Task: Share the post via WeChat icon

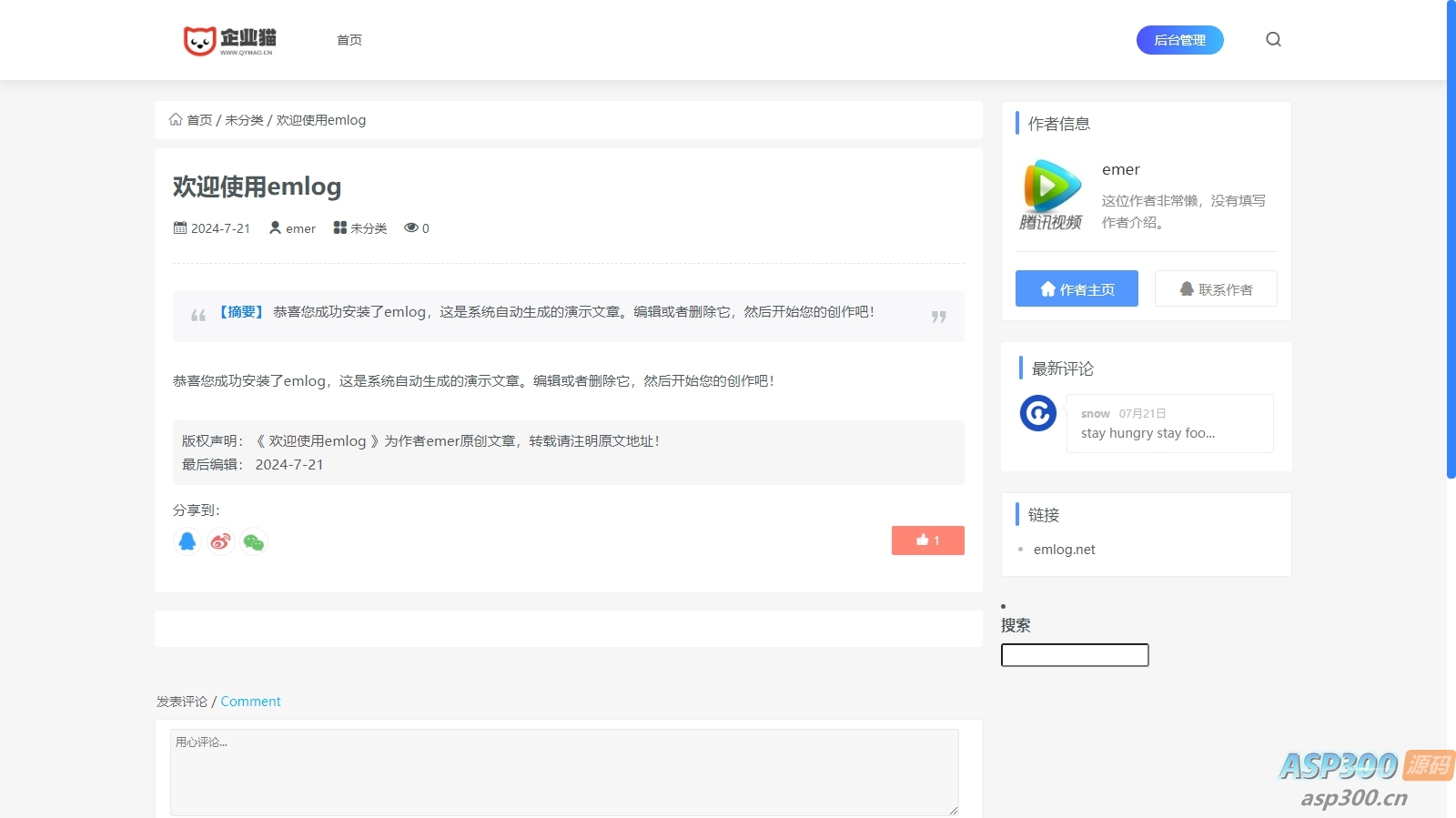Action: click(254, 542)
